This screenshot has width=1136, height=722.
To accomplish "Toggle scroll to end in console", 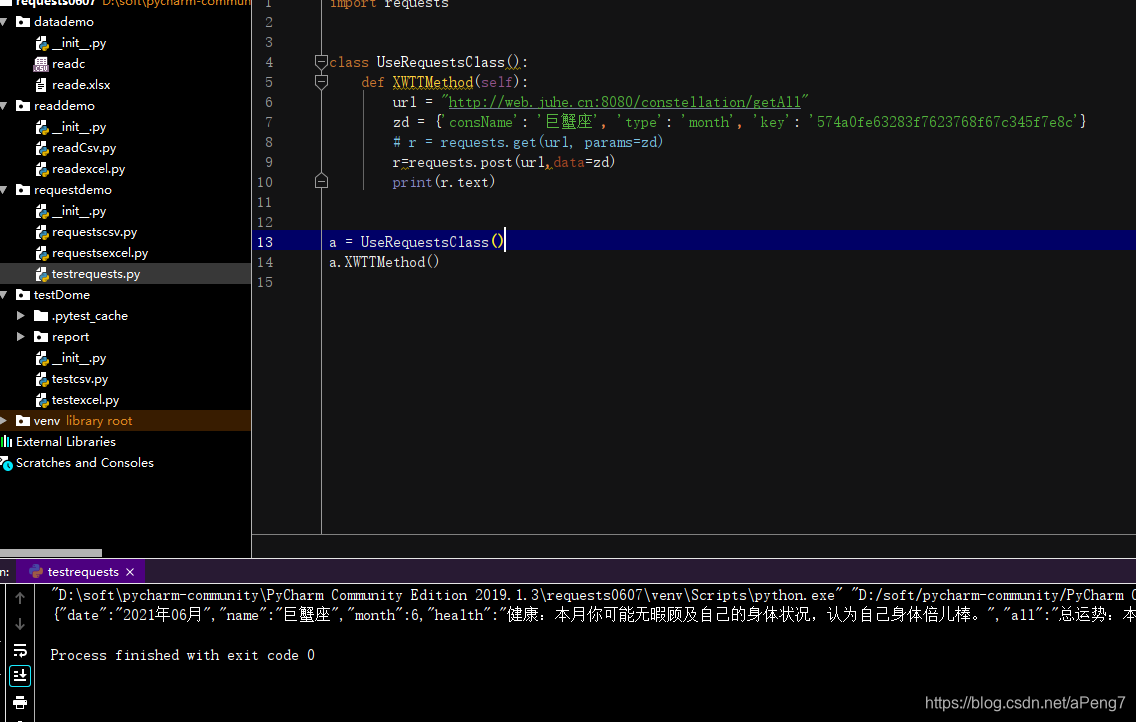I will pyautogui.click(x=20, y=676).
